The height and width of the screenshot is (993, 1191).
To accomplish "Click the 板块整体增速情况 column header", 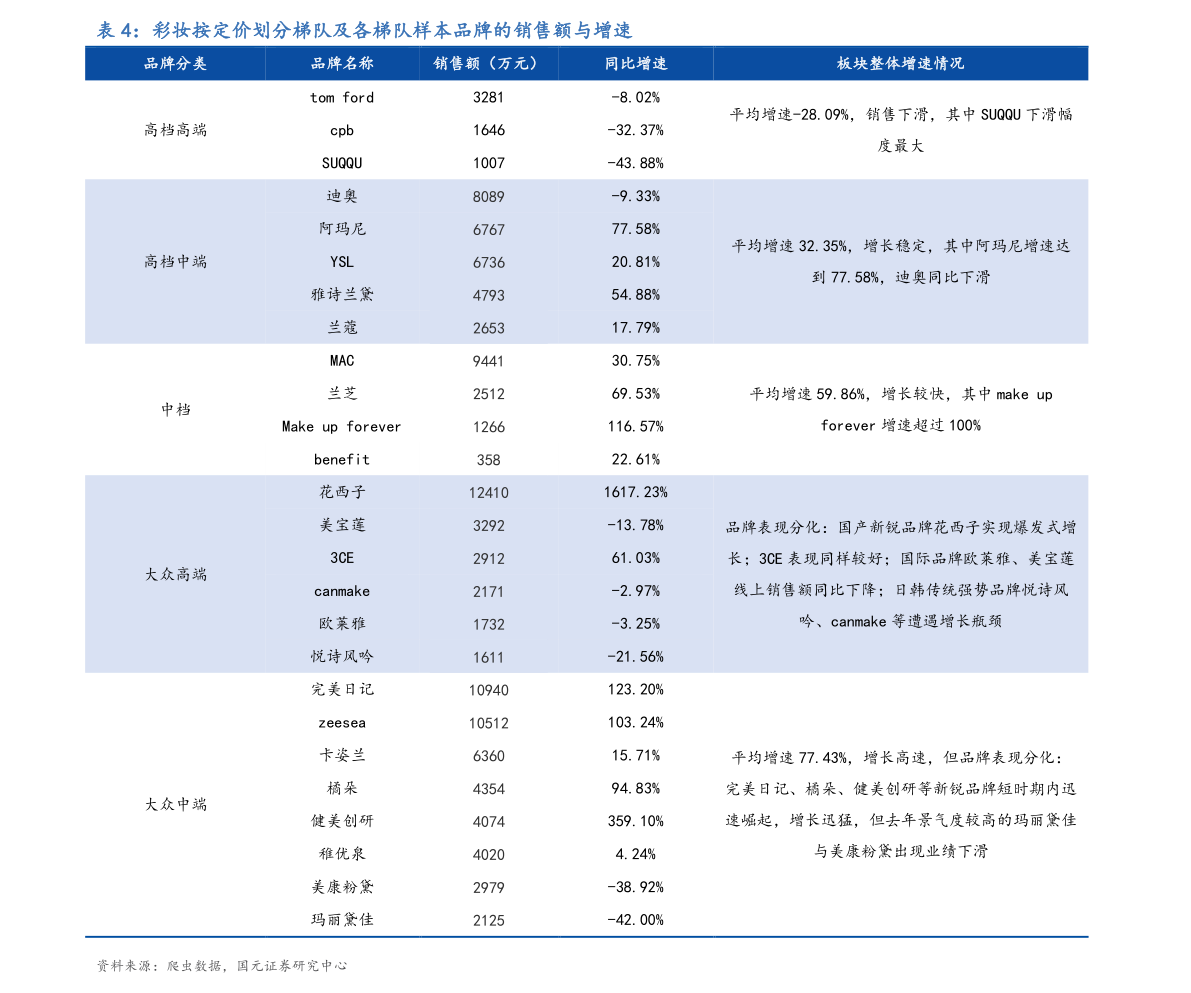I will tap(900, 64).
